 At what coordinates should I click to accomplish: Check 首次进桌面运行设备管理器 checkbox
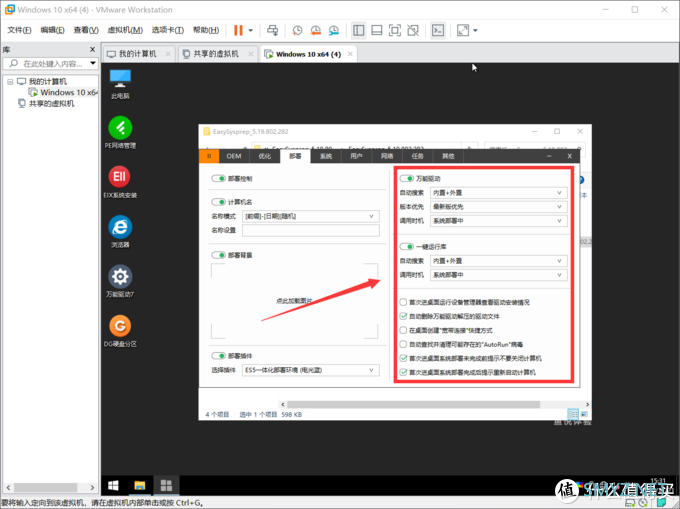tap(403, 302)
